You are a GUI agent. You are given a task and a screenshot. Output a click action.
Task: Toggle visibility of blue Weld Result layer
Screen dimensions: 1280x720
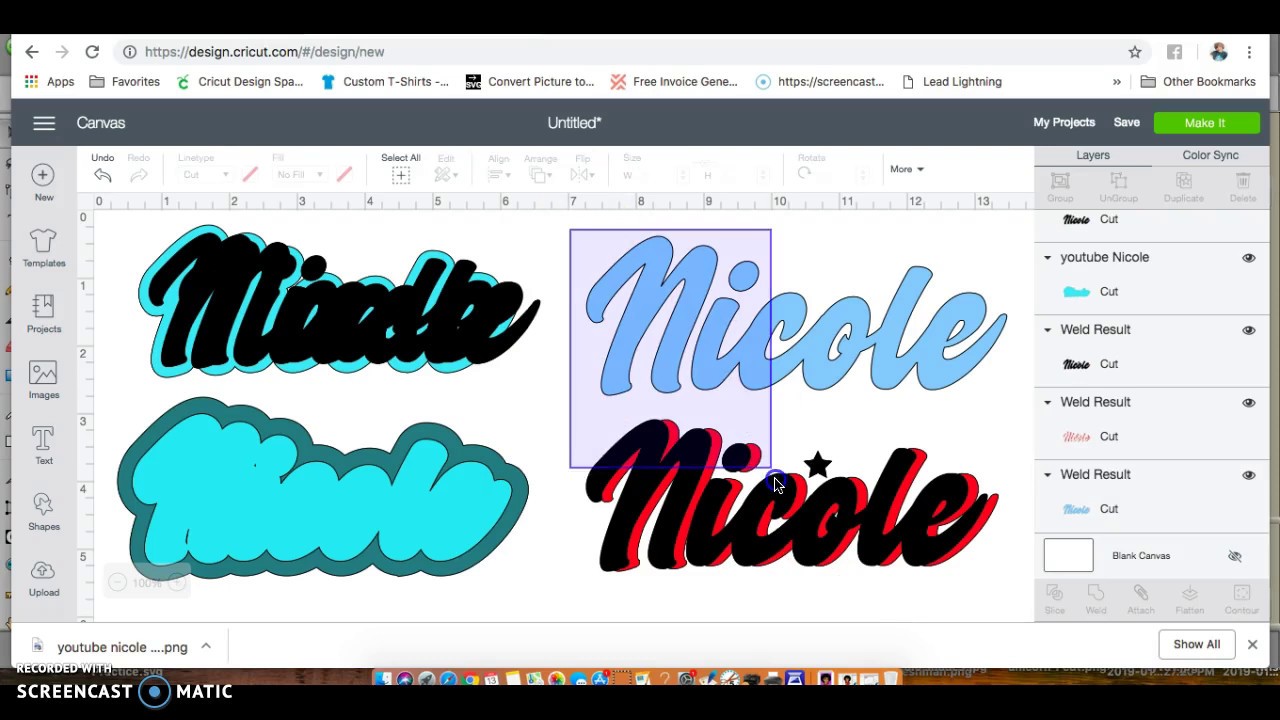click(1249, 476)
